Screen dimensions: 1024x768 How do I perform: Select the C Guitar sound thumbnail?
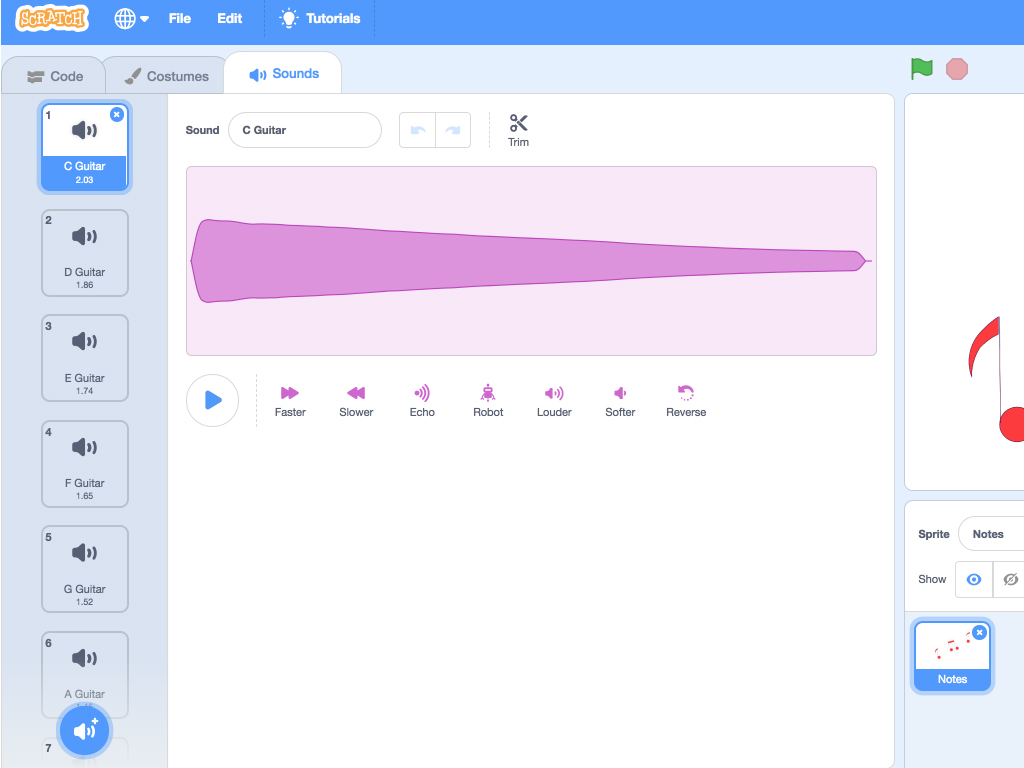(84, 148)
